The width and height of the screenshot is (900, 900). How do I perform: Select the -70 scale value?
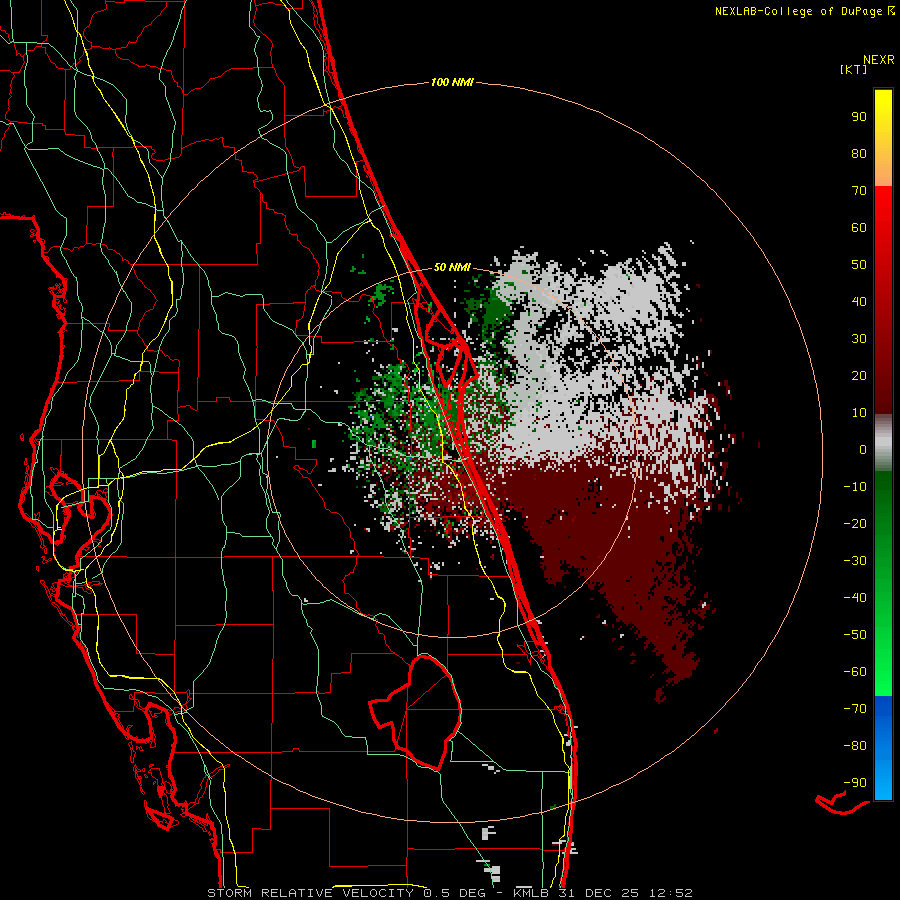[x=855, y=708]
